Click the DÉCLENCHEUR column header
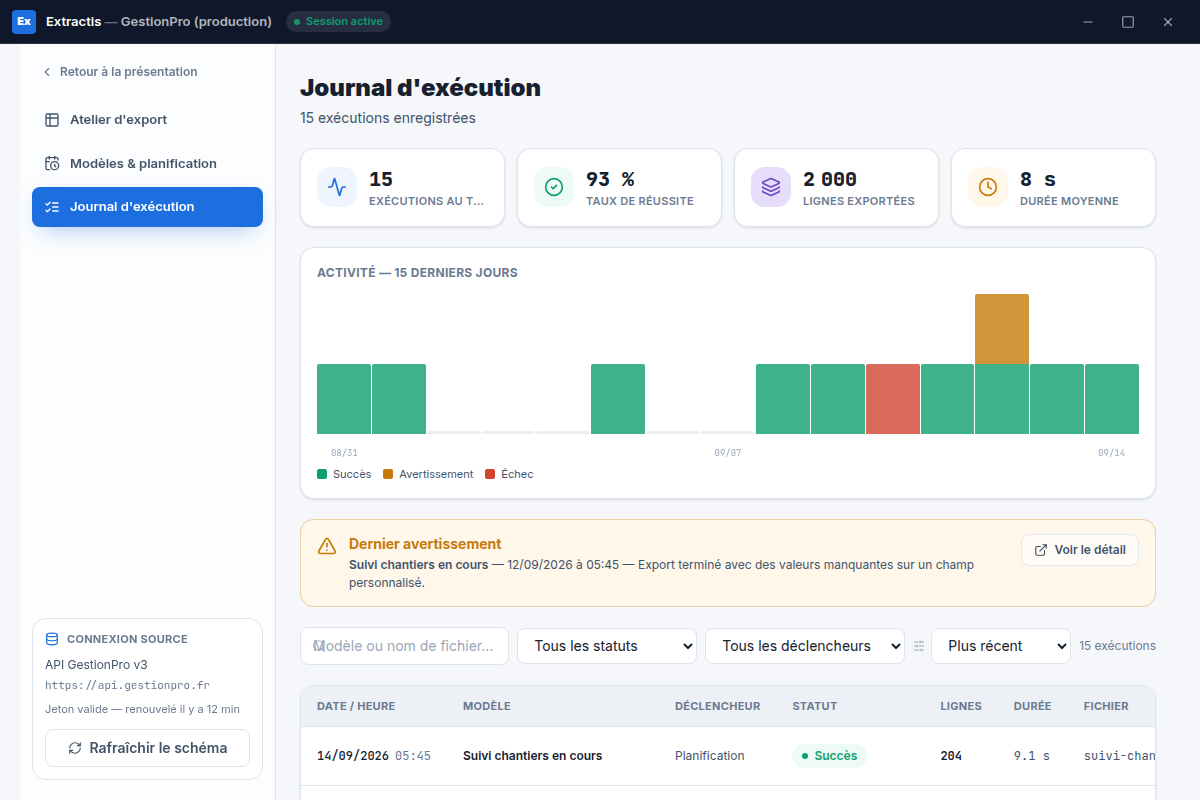Viewport: 1200px width, 800px height. pyautogui.click(x=718, y=706)
